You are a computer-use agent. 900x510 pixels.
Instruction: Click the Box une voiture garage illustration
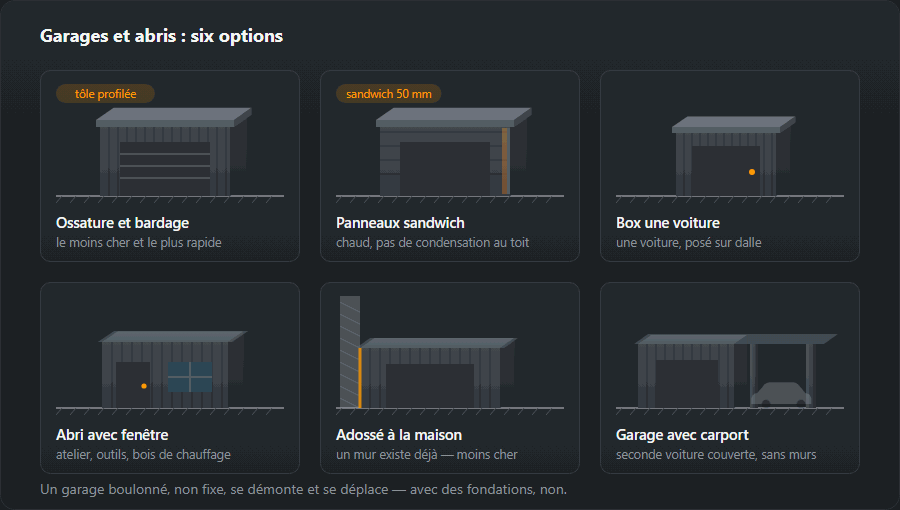point(730,159)
